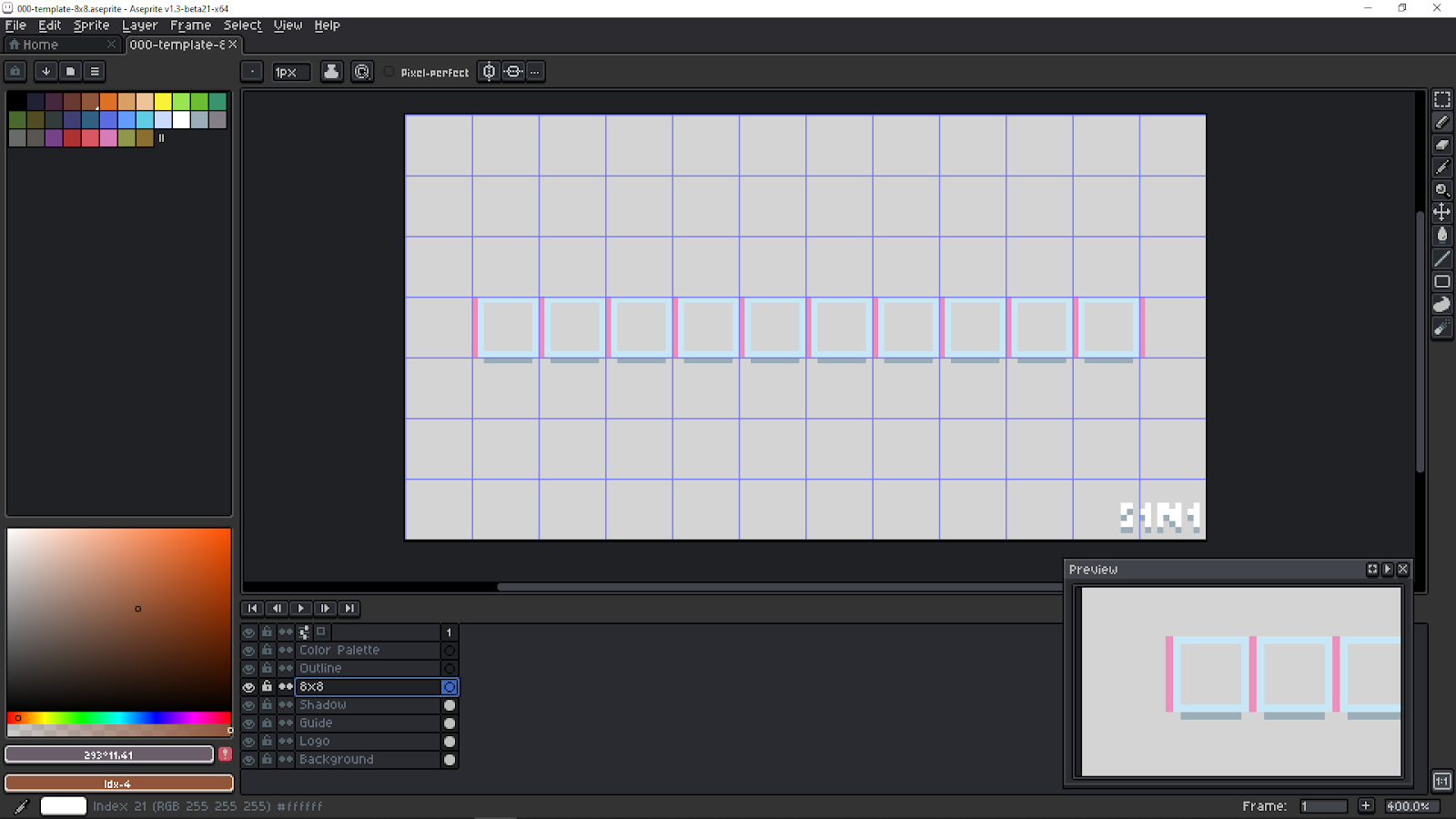Close the Preview window

(1403, 570)
